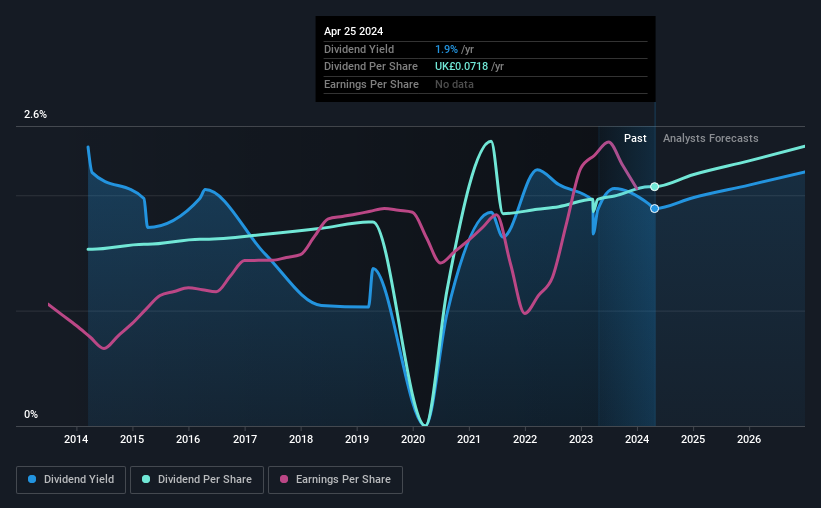Select the teal dividend-per-share data point marker

654,187
